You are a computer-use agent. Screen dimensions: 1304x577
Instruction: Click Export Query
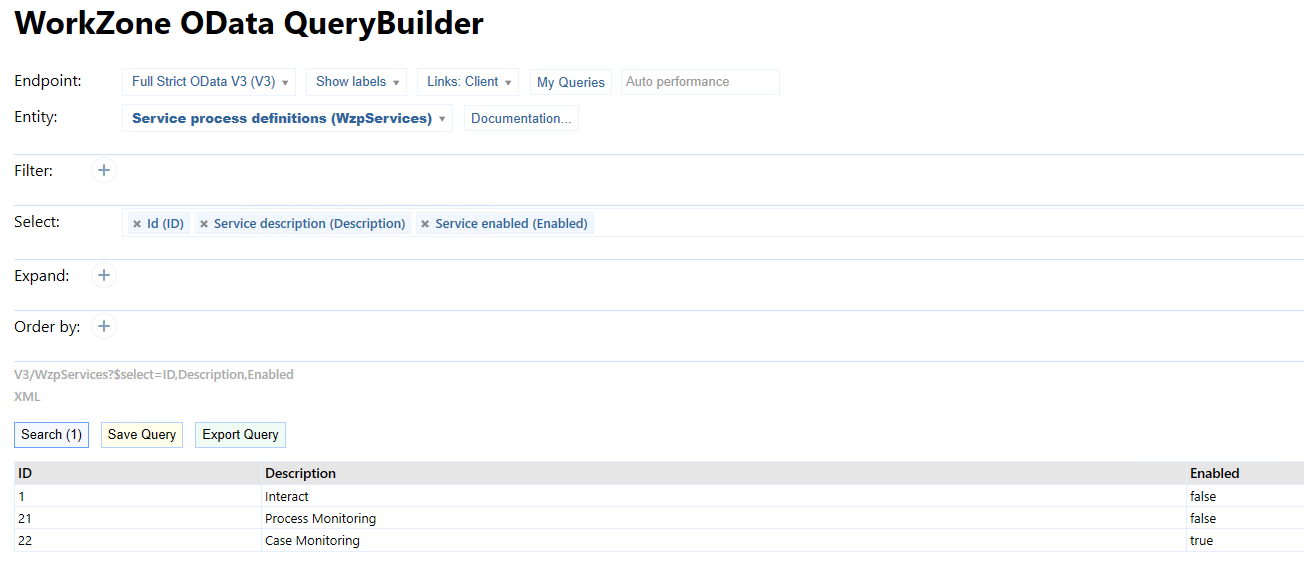coord(240,434)
